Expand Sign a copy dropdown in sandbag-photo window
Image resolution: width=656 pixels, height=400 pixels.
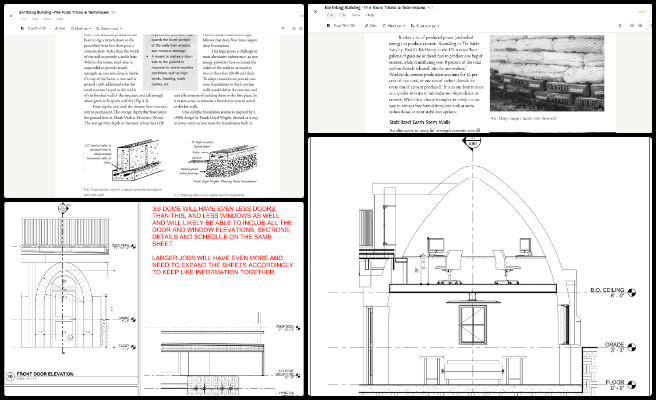[425, 26]
